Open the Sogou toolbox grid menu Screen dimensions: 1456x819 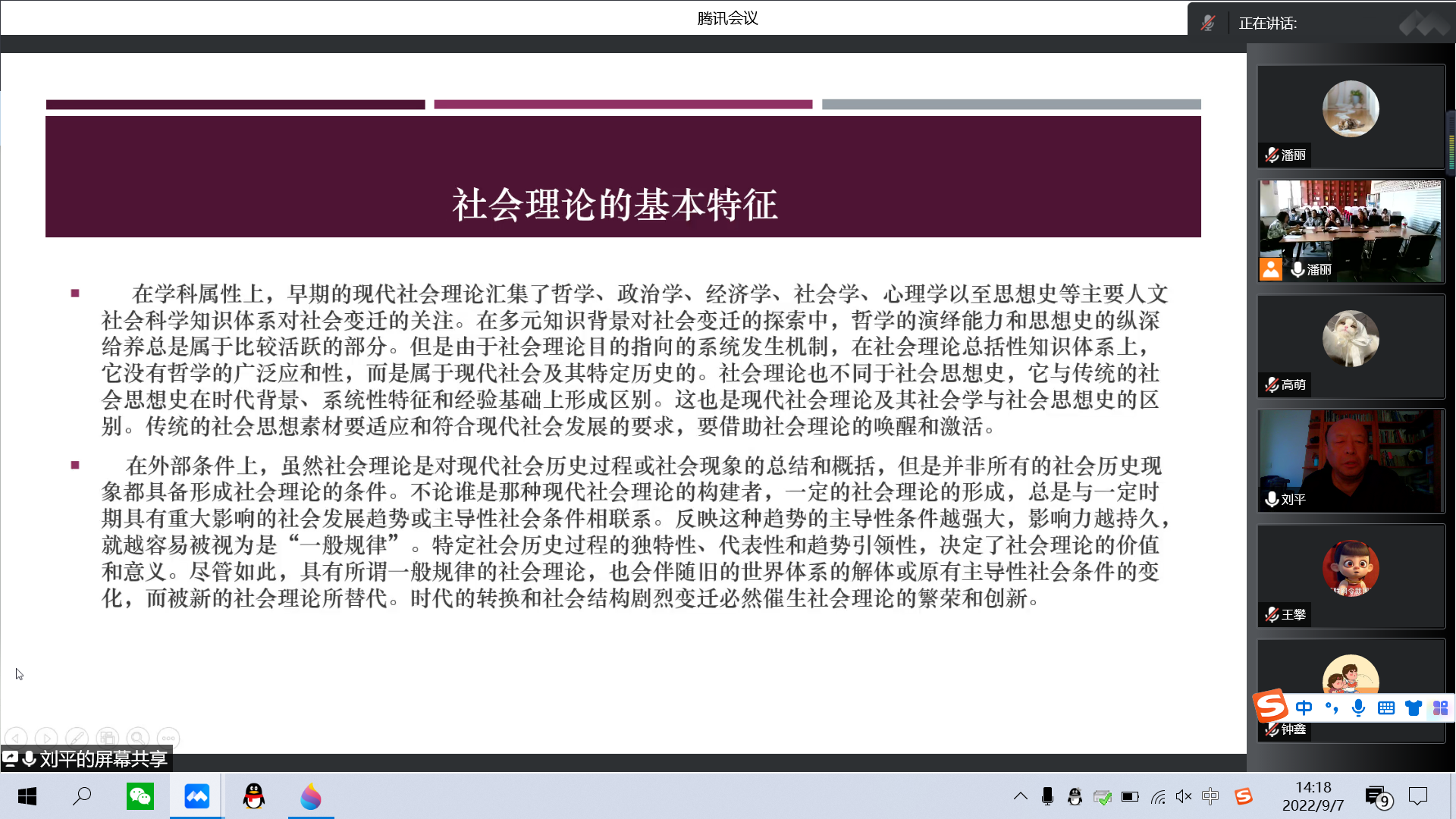coord(1440,708)
